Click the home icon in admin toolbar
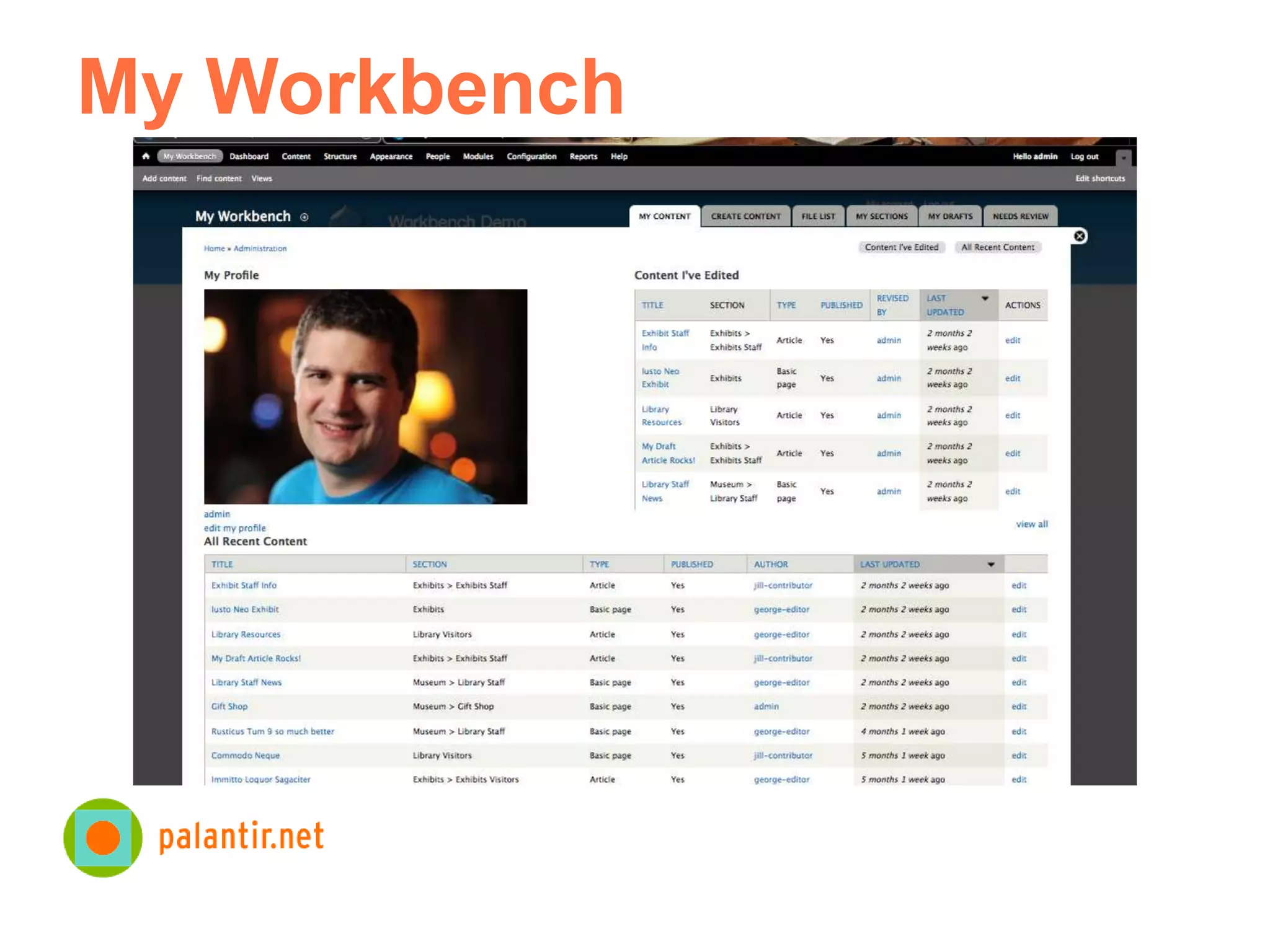Viewport: 1270px width, 952px height. [x=146, y=156]
